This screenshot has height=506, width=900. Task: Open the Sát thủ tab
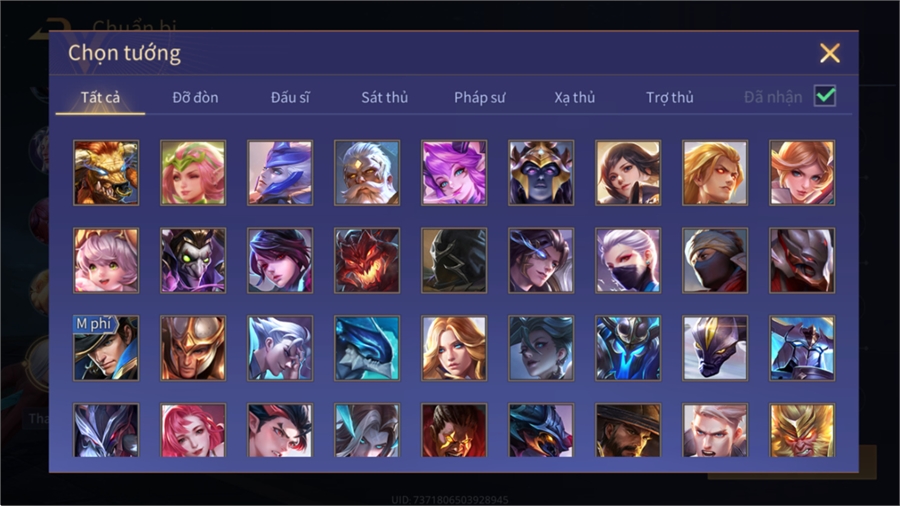coord(385,98)
